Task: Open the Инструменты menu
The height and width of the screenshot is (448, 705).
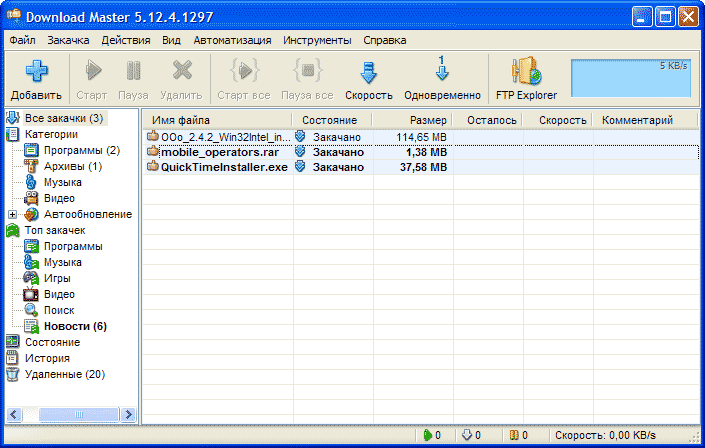Action: pos(316,40)
